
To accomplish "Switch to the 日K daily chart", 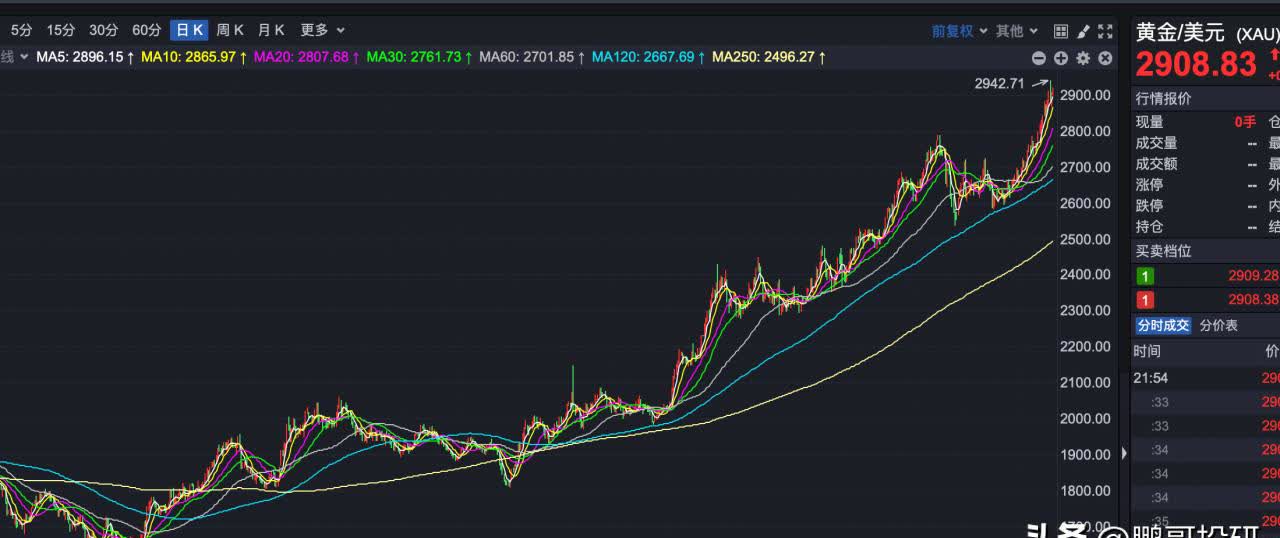I will point(189,30).
